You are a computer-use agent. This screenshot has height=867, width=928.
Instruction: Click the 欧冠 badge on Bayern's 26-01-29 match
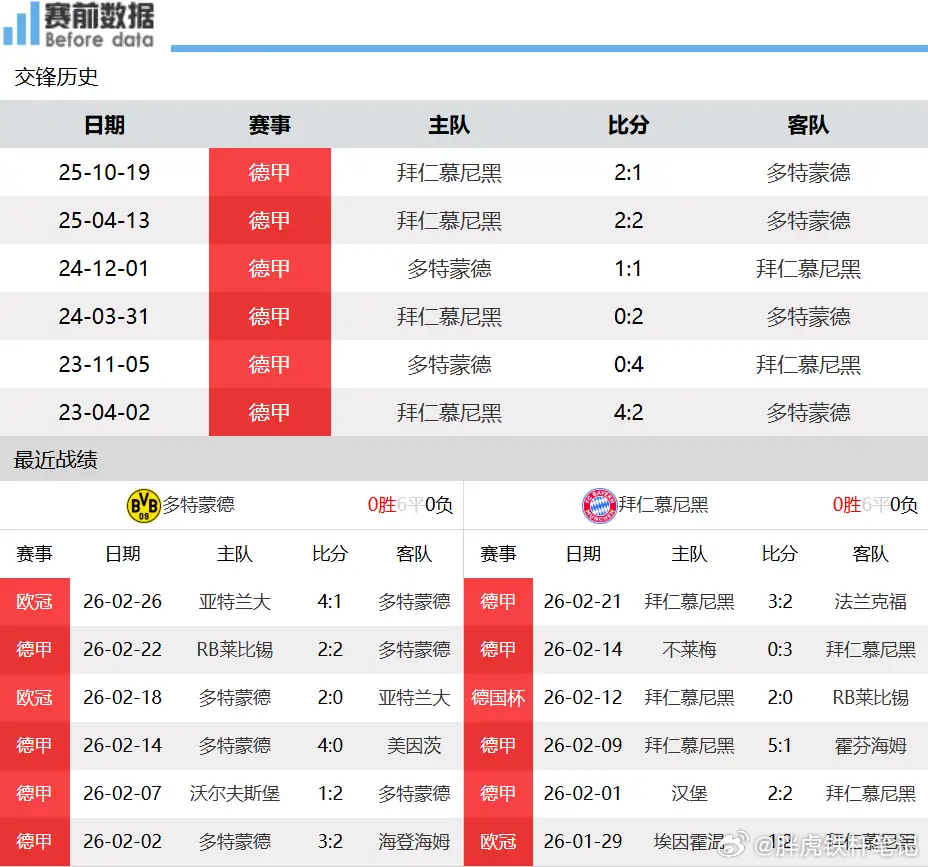click(498, 841)
